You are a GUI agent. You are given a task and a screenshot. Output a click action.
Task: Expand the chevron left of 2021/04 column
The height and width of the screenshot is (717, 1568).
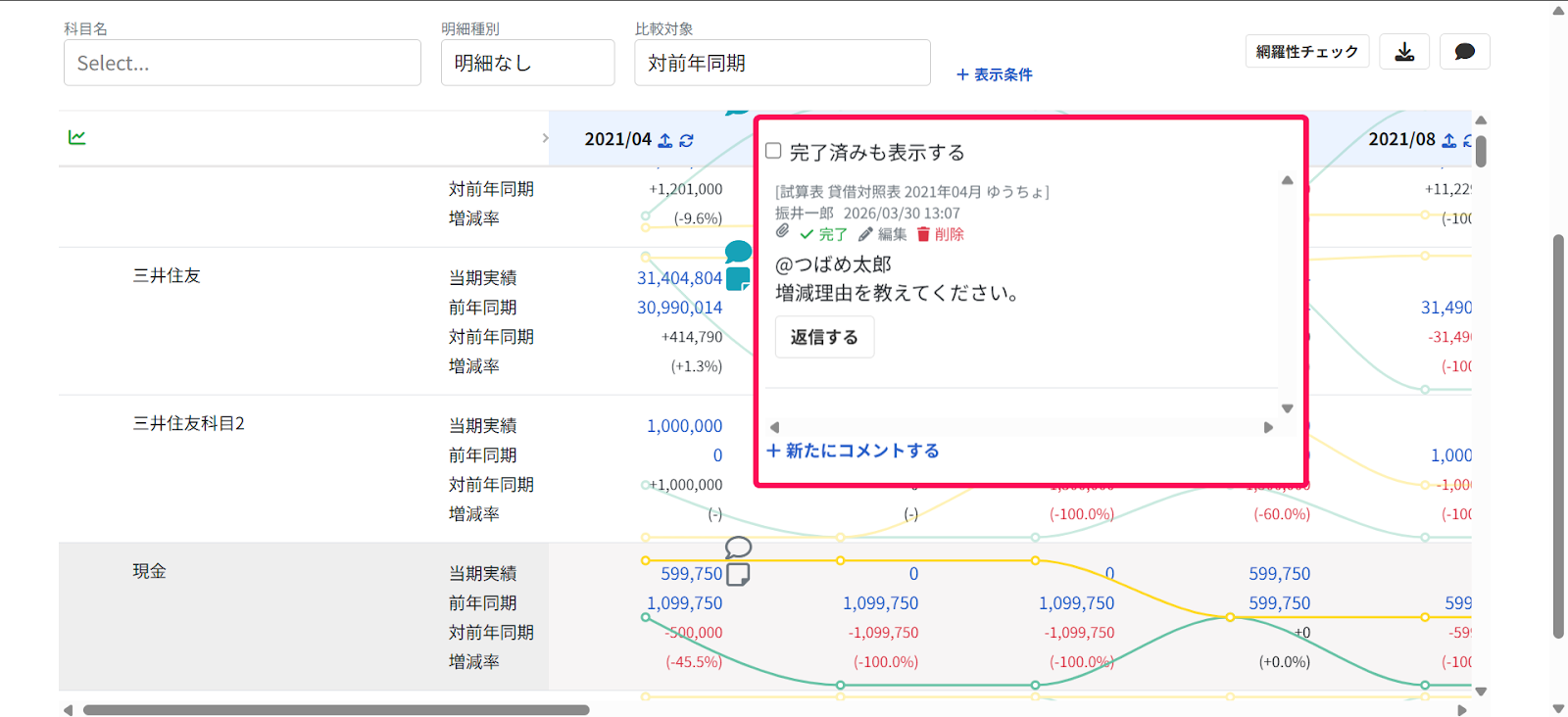tap(545, 138)
